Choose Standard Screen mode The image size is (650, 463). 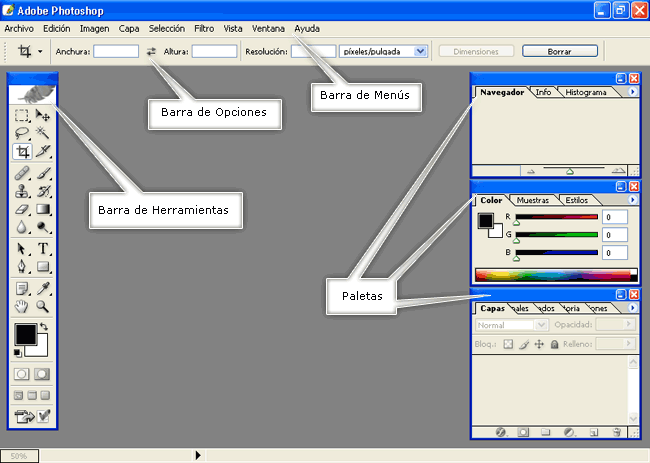19,395
